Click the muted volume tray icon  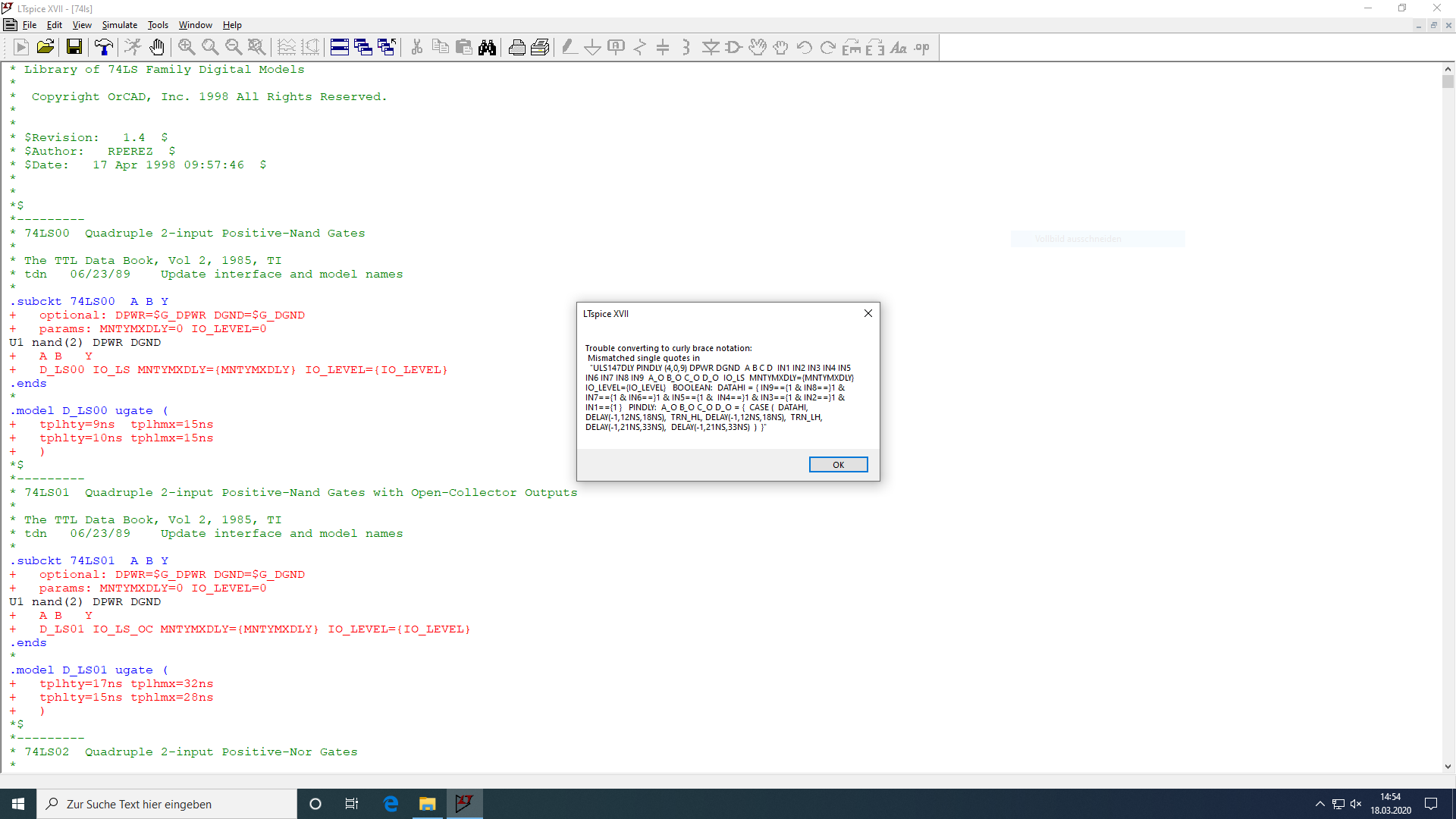point(1356,804)
